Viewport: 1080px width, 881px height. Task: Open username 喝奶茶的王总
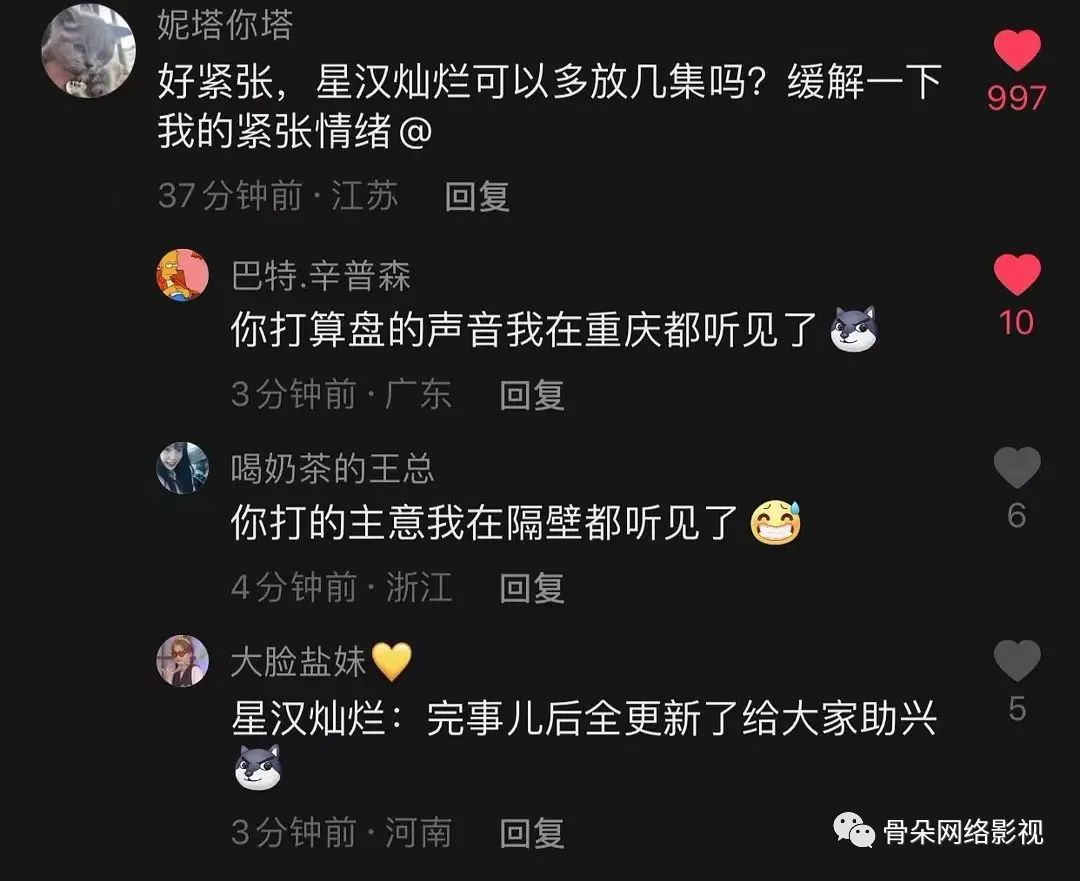point(333,468)
